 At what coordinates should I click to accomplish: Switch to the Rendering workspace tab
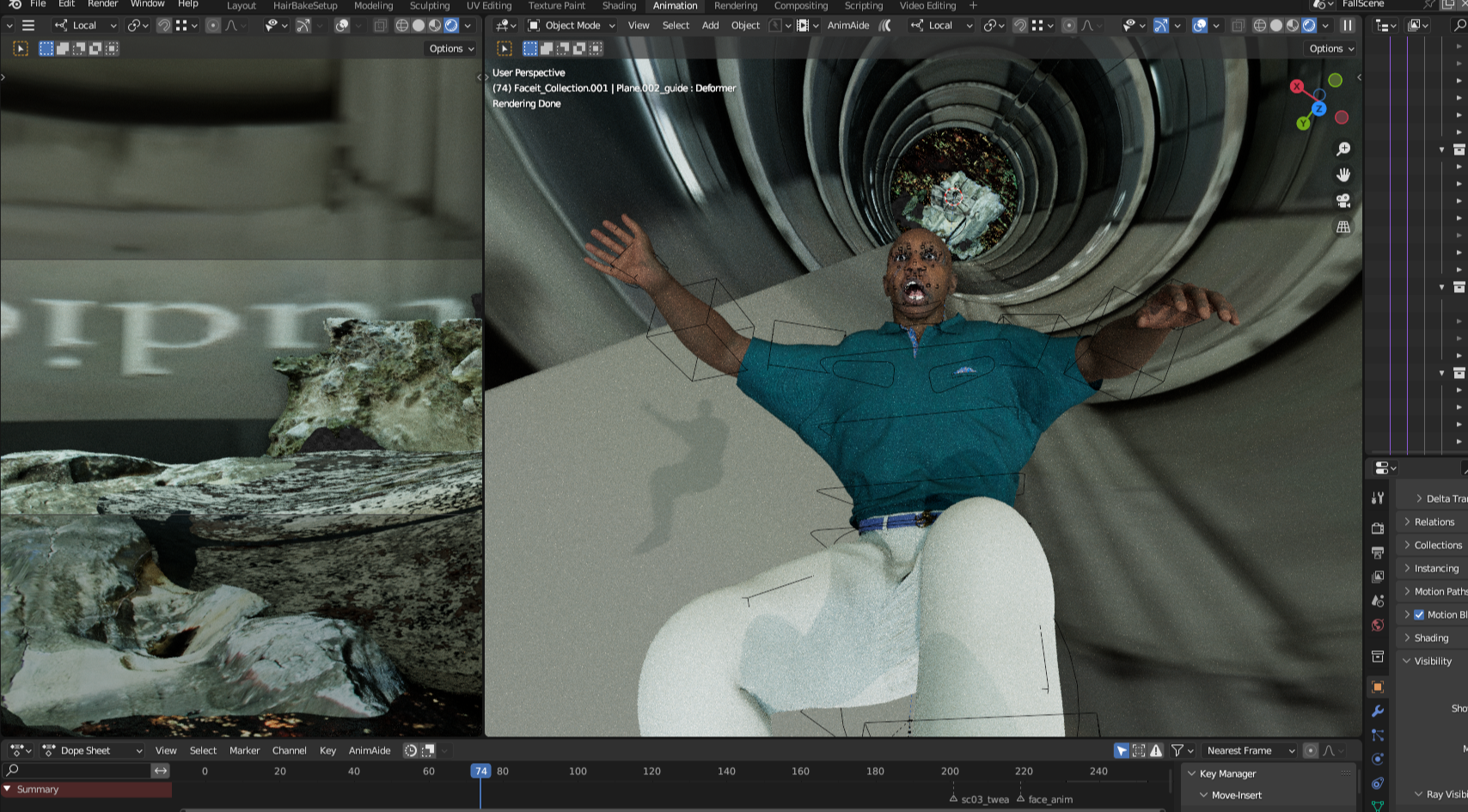point(735,6)
